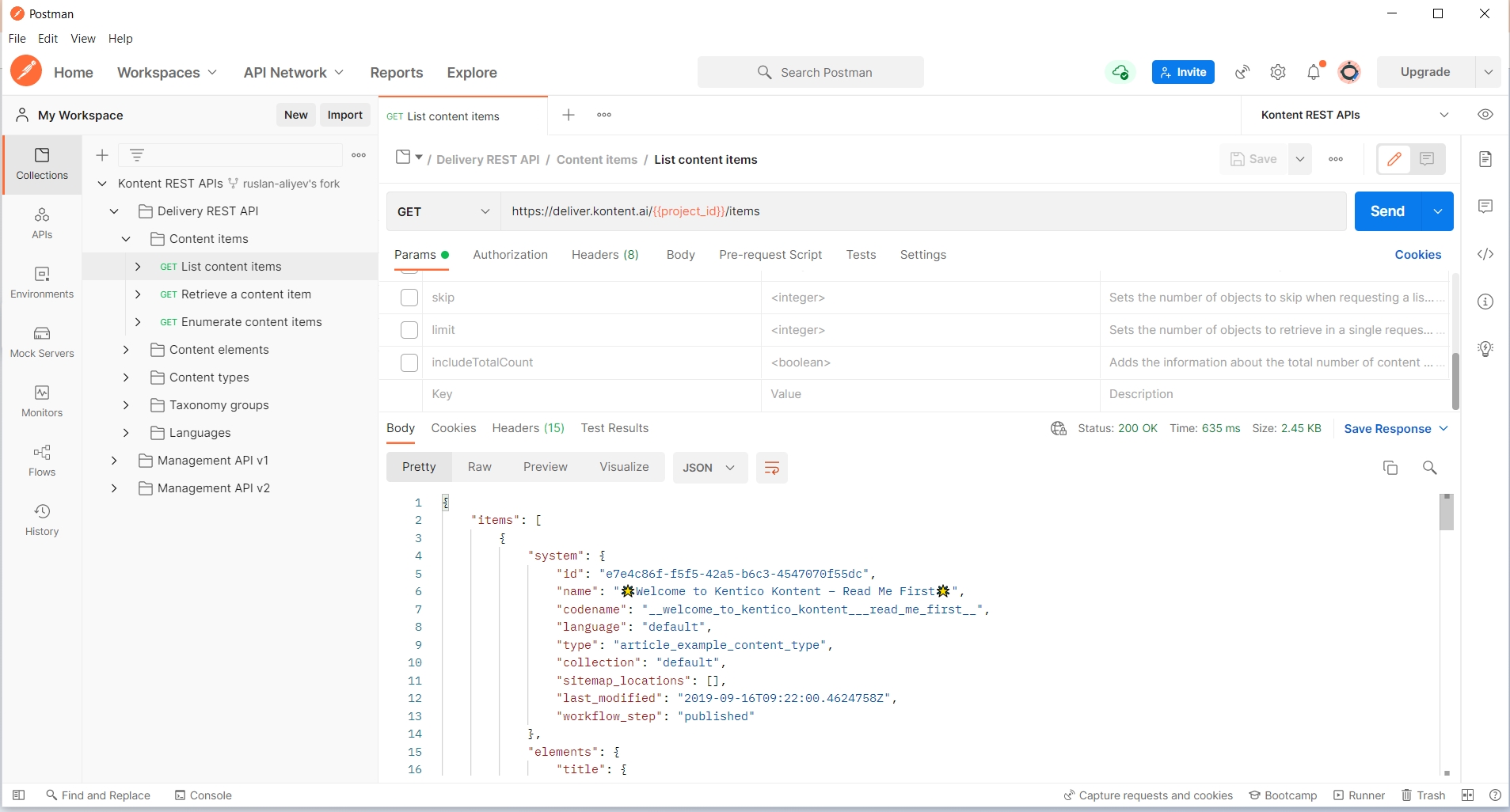
Task: Switch to the Authorization tab
Action: click(510, 255)
